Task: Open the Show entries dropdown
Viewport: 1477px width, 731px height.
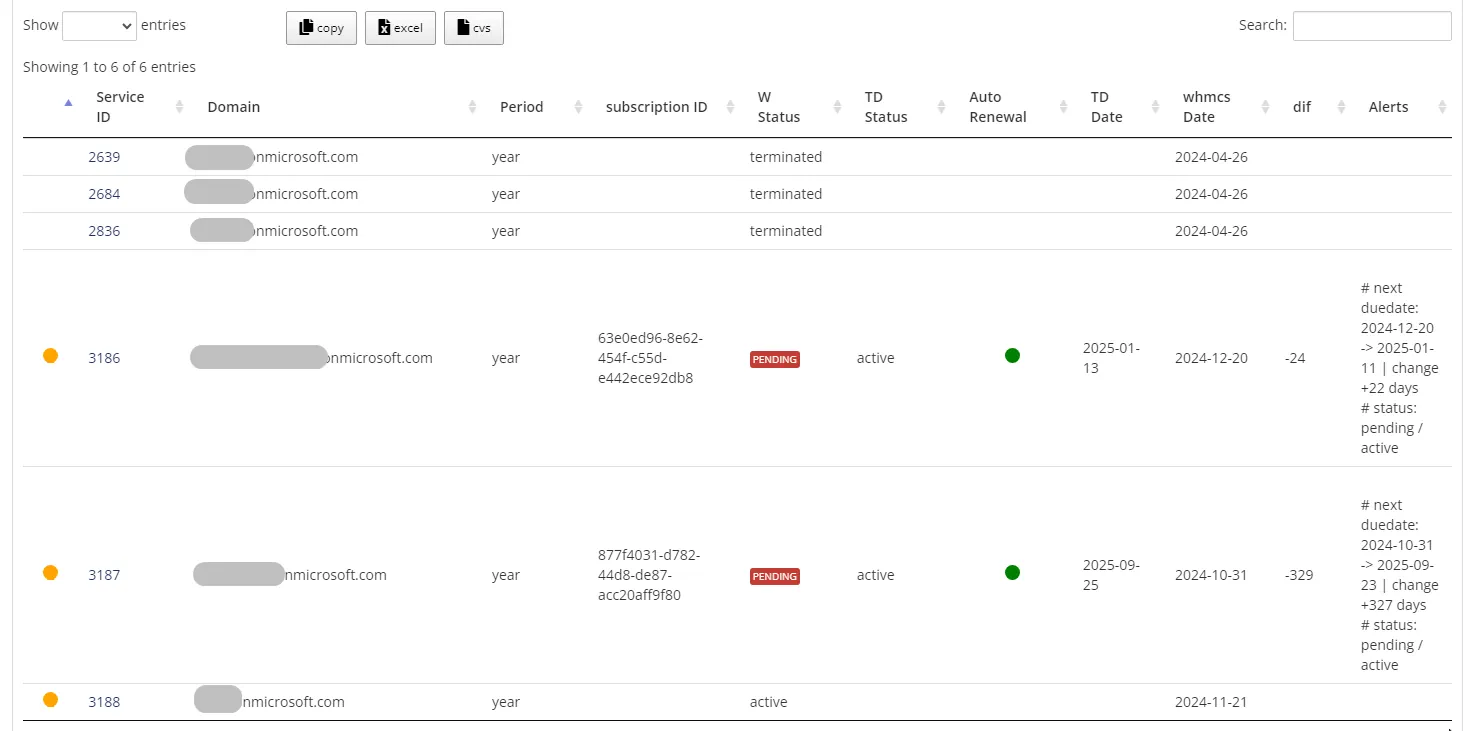Action: tap(99, 26)
